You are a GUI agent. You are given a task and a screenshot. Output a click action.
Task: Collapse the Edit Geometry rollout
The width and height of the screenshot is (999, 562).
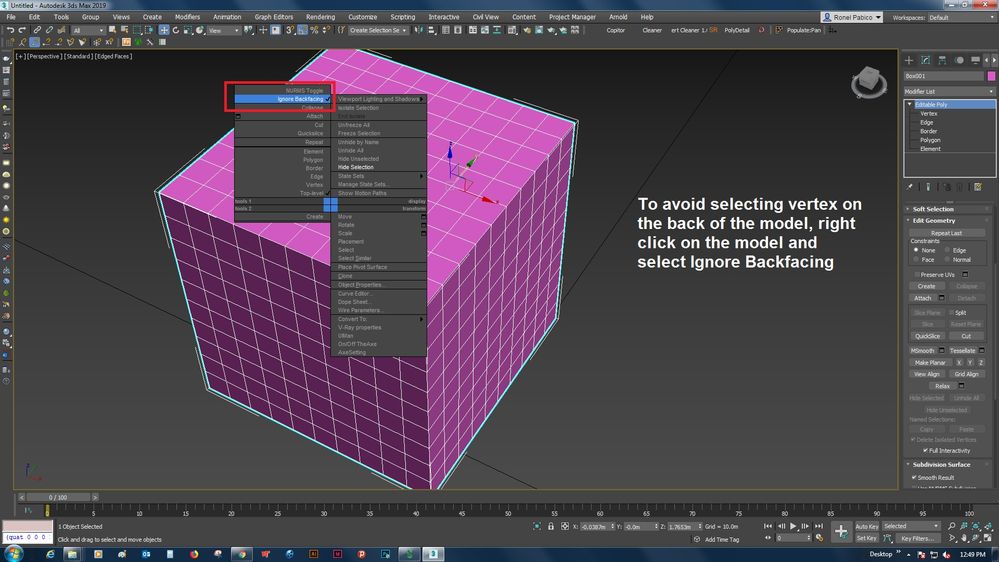tap(933, 220)
